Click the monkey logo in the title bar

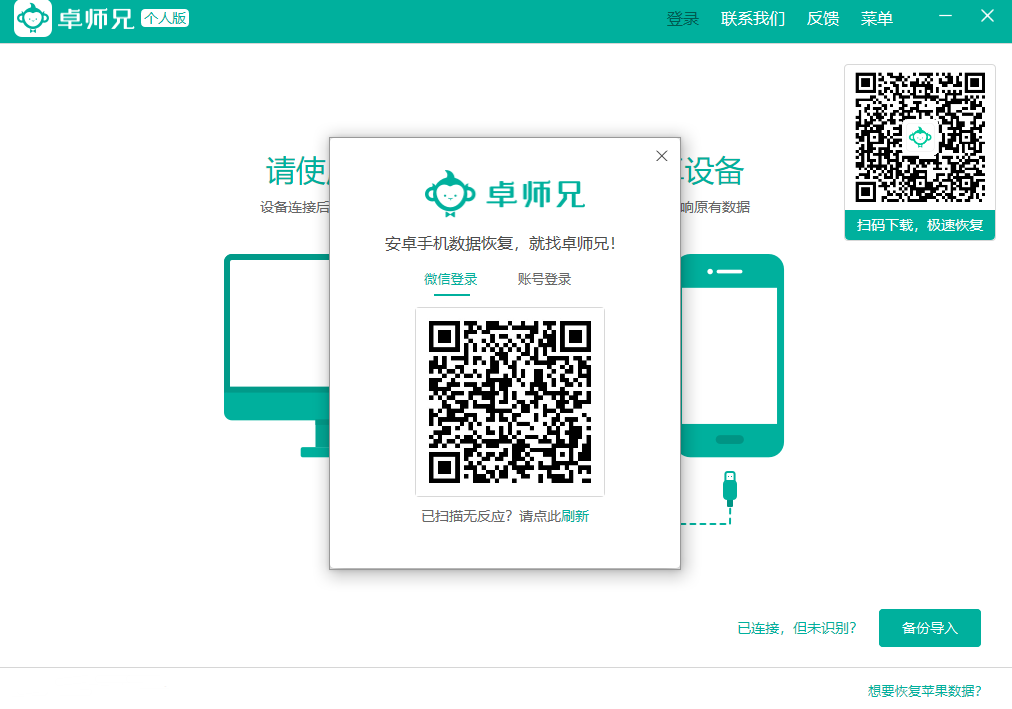point(33,19)
